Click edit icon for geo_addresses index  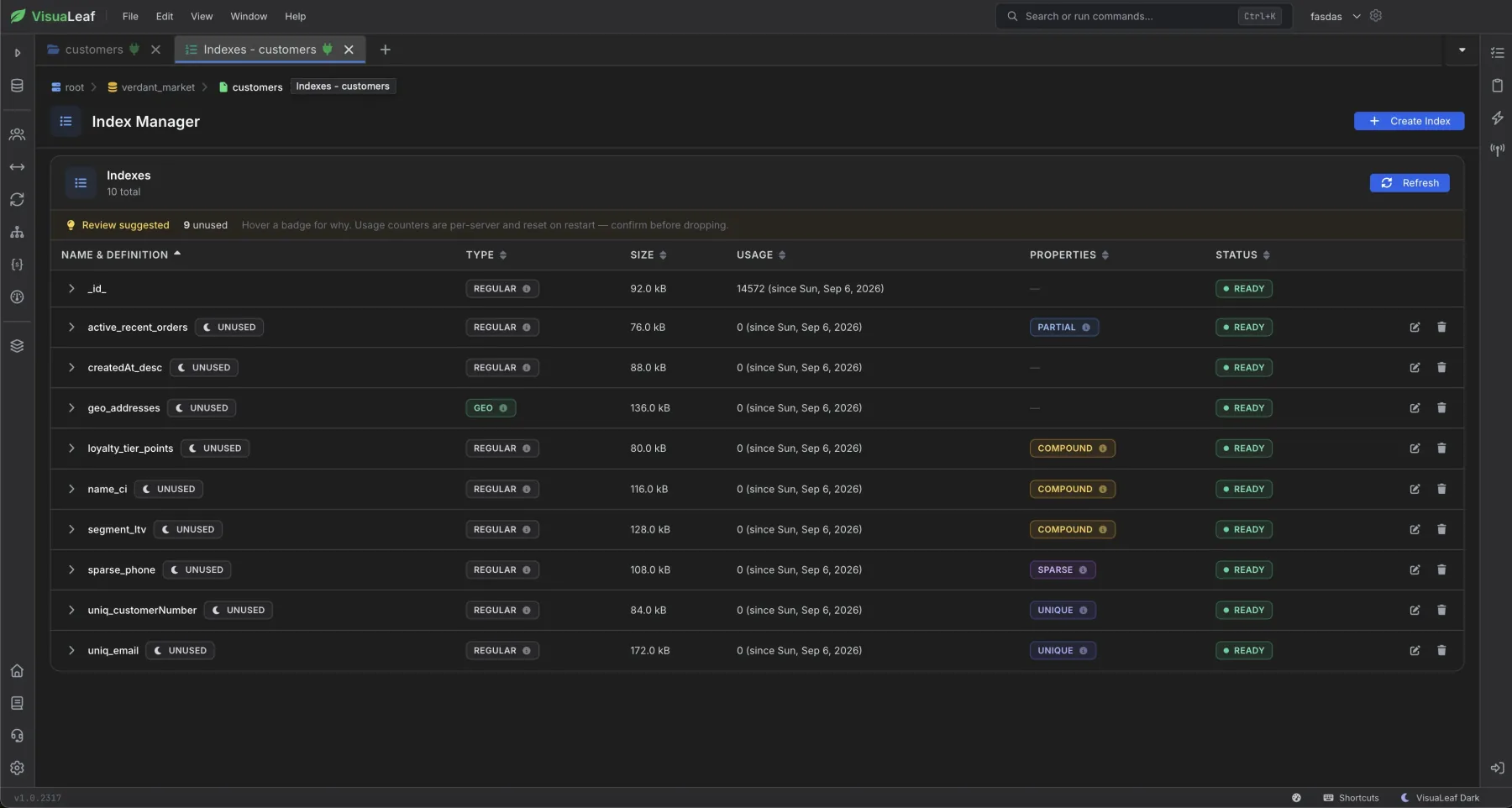click(x=1415, y=408)
